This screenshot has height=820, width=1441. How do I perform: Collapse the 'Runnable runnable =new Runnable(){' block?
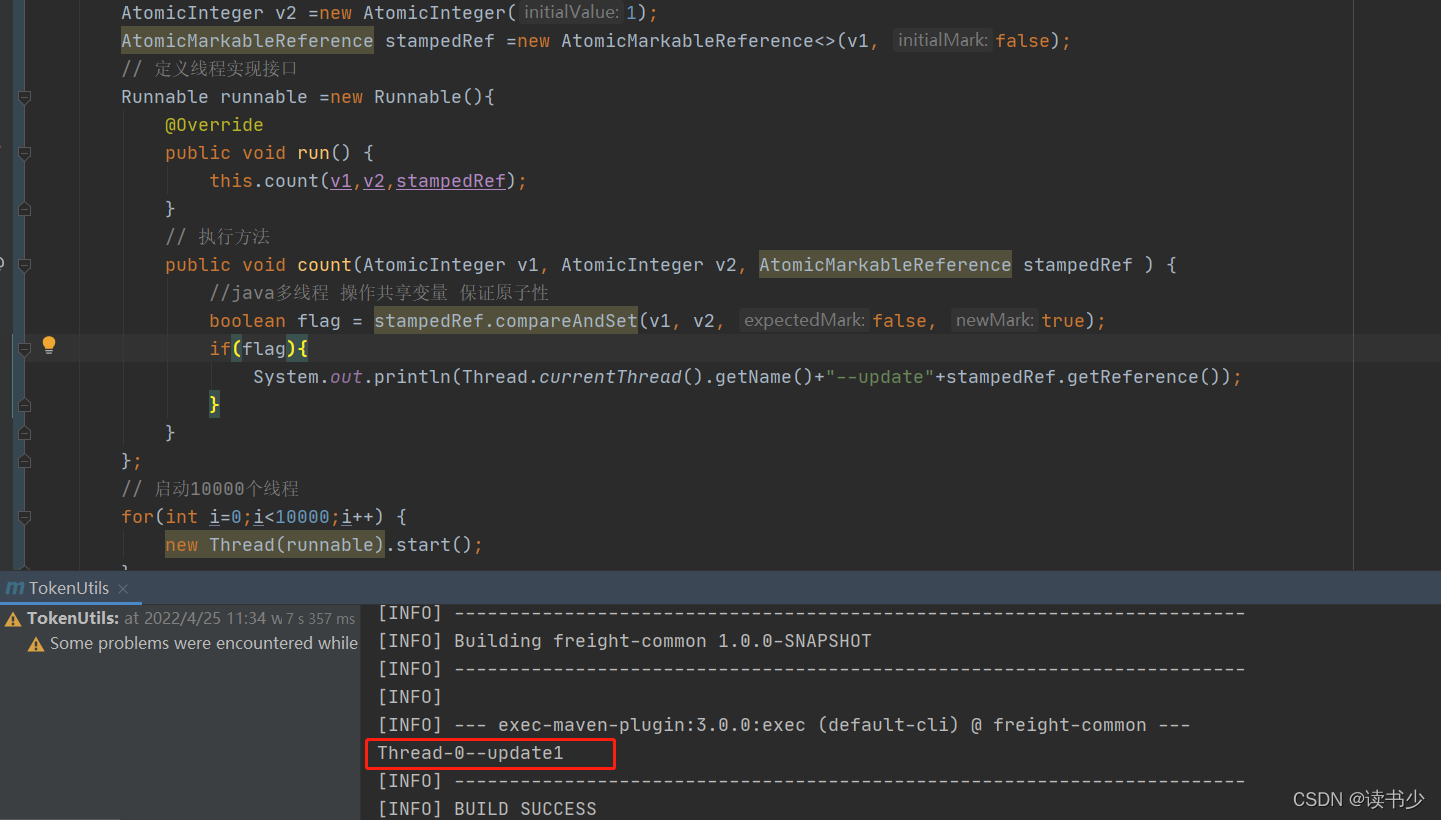point(24,97)
